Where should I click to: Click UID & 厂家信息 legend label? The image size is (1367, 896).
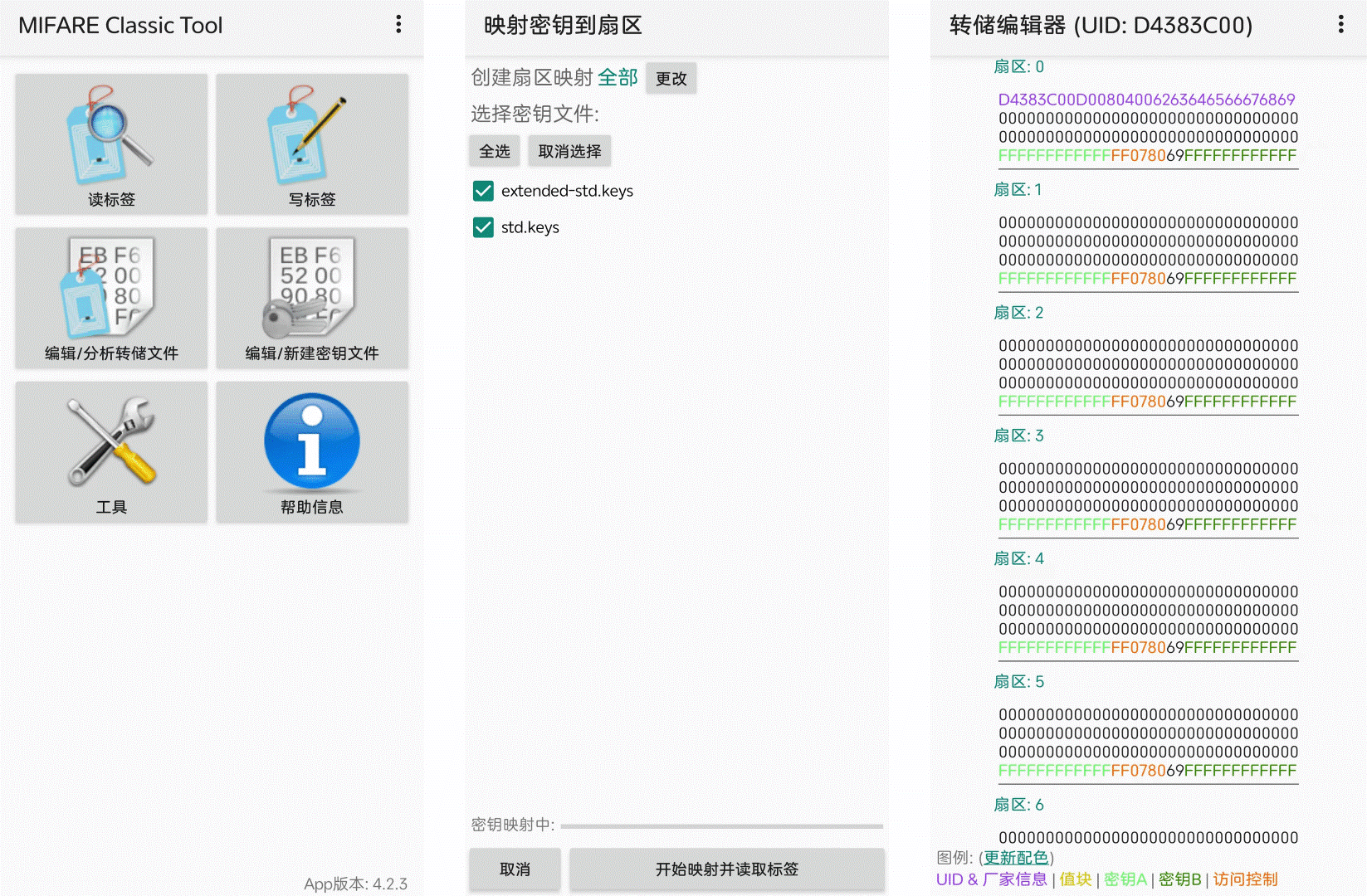tap(991, 879)
